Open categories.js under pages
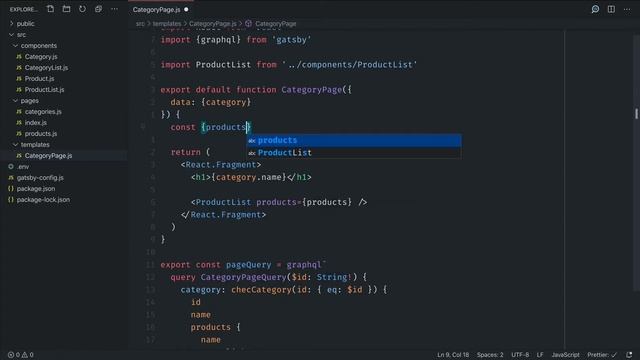The image size is (640, 360). (43, 111)
